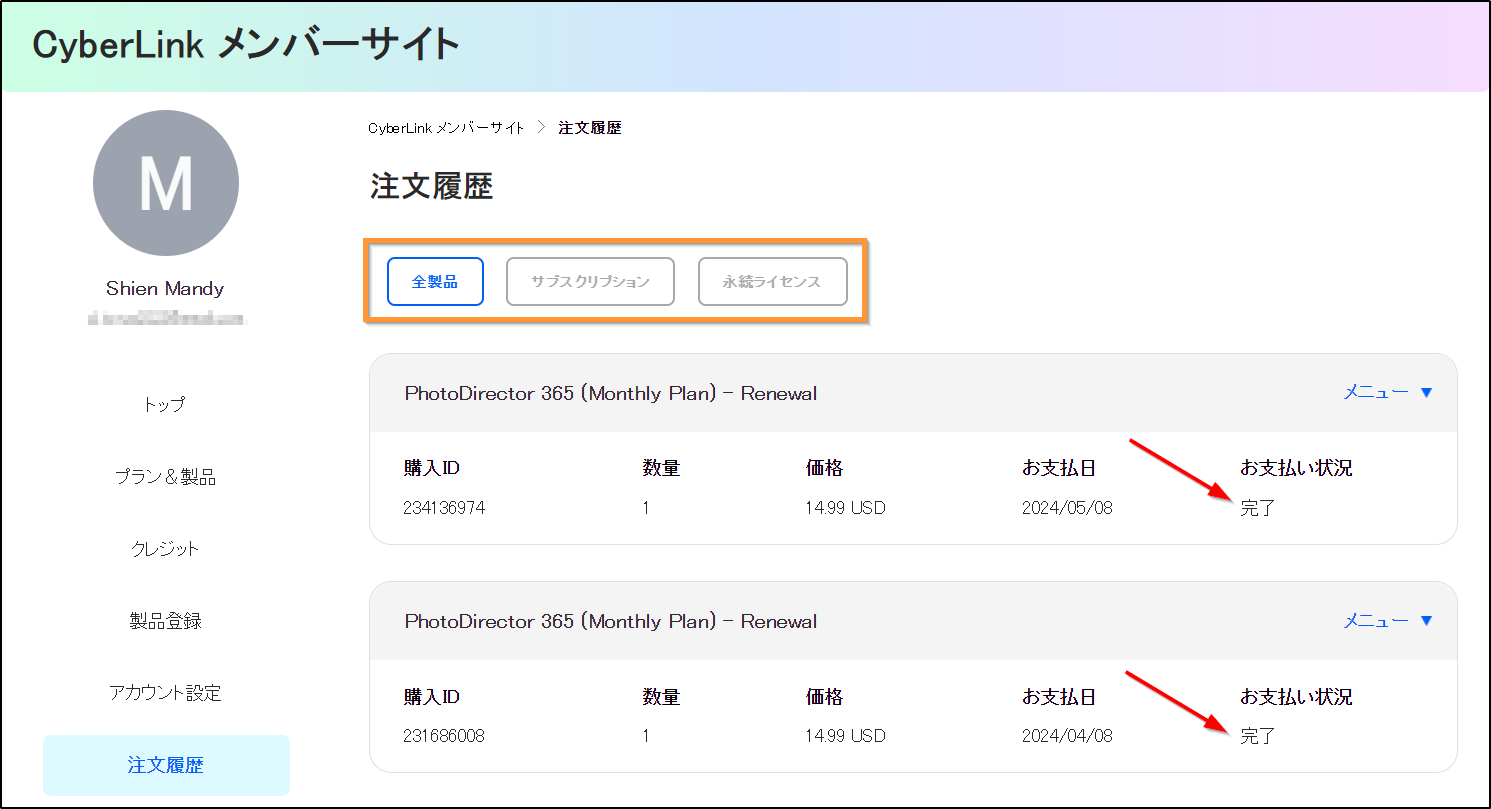This screenshot has height=809, width=1491.
Task: Click 完了 status of the 2024/04/08 order
Action: [1258, 736]
